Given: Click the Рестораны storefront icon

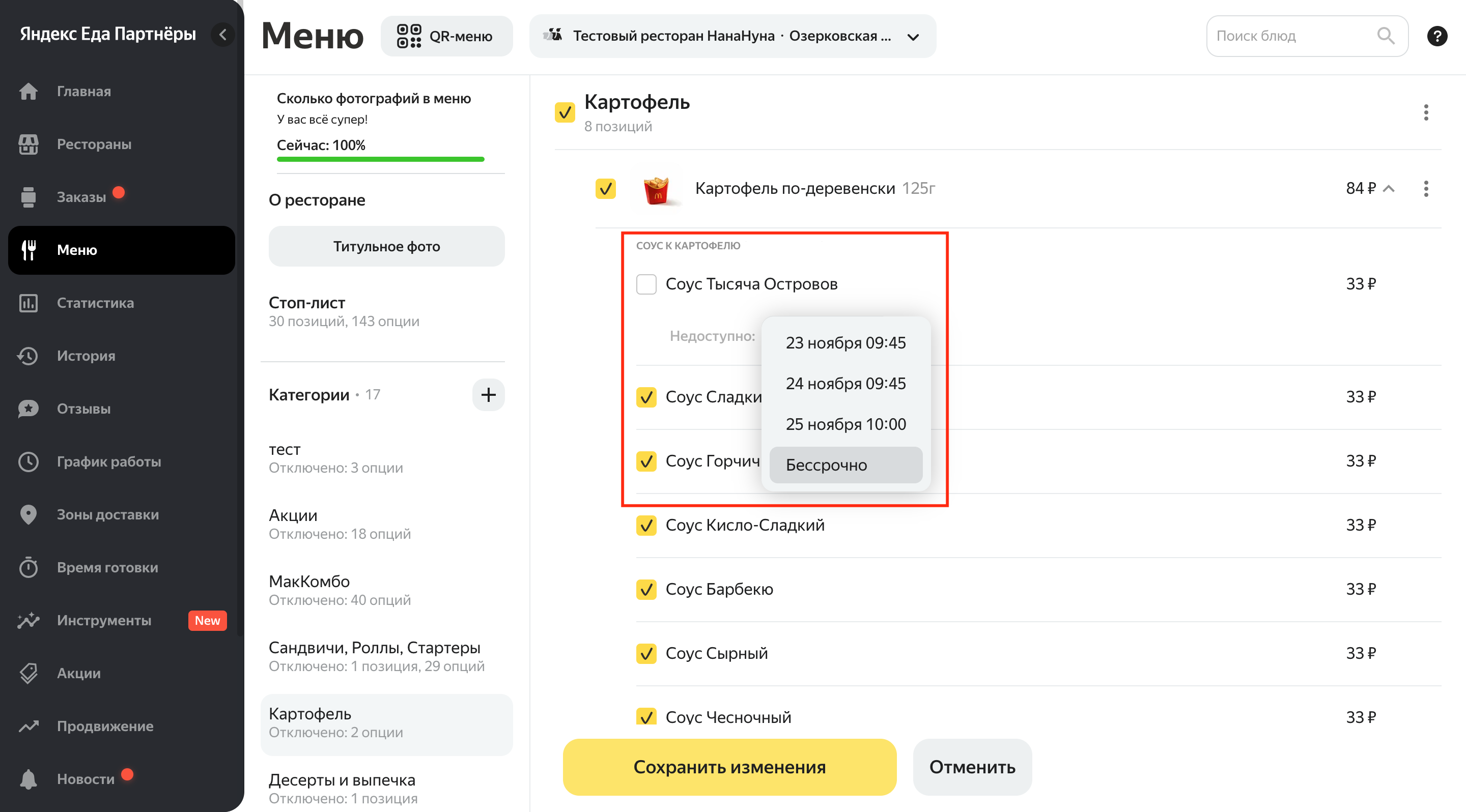Looking at the screenshot, I should click(28, 144).
